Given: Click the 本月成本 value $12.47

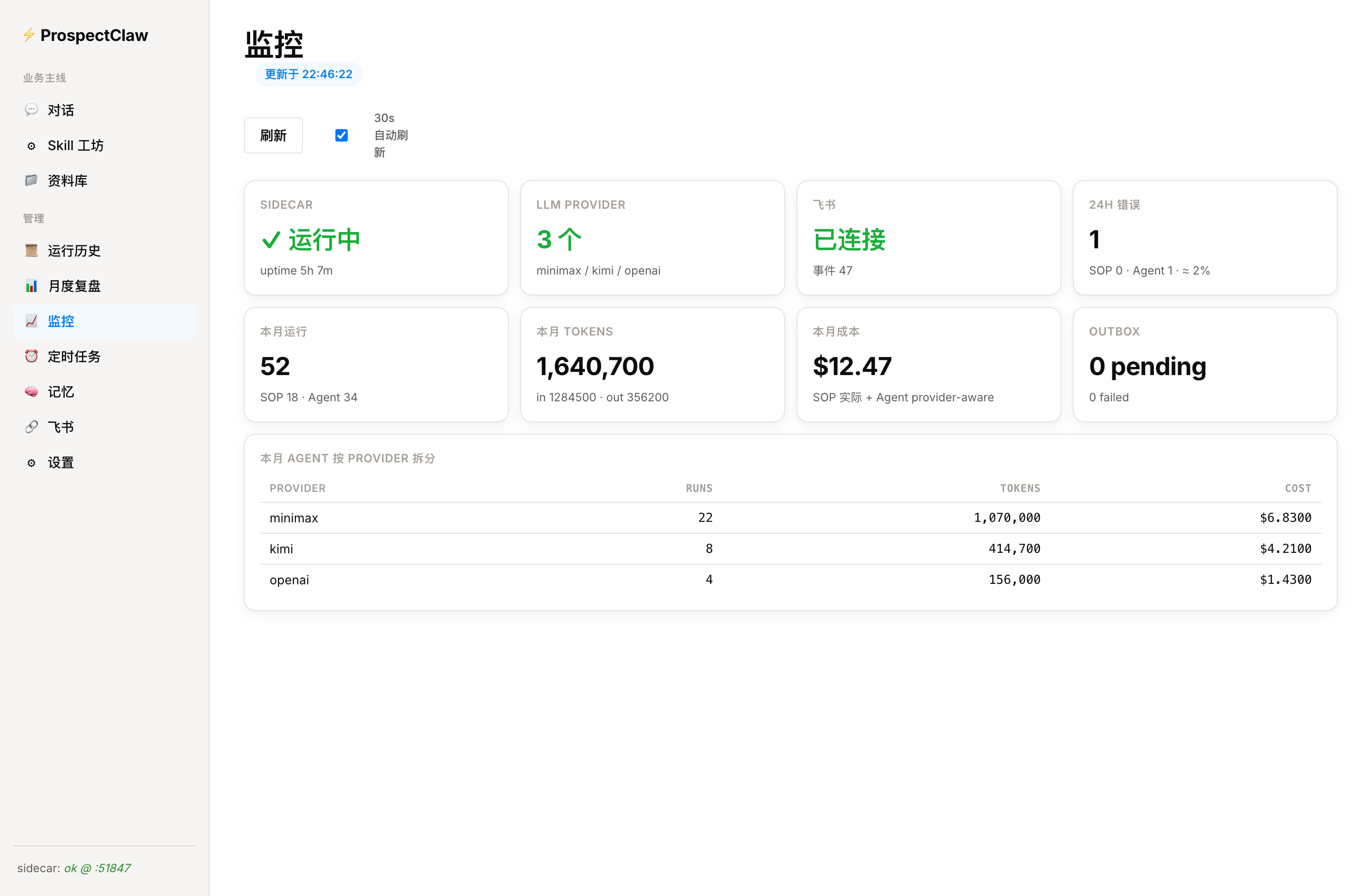Looking at the screenshot, I should click(852, 366).
